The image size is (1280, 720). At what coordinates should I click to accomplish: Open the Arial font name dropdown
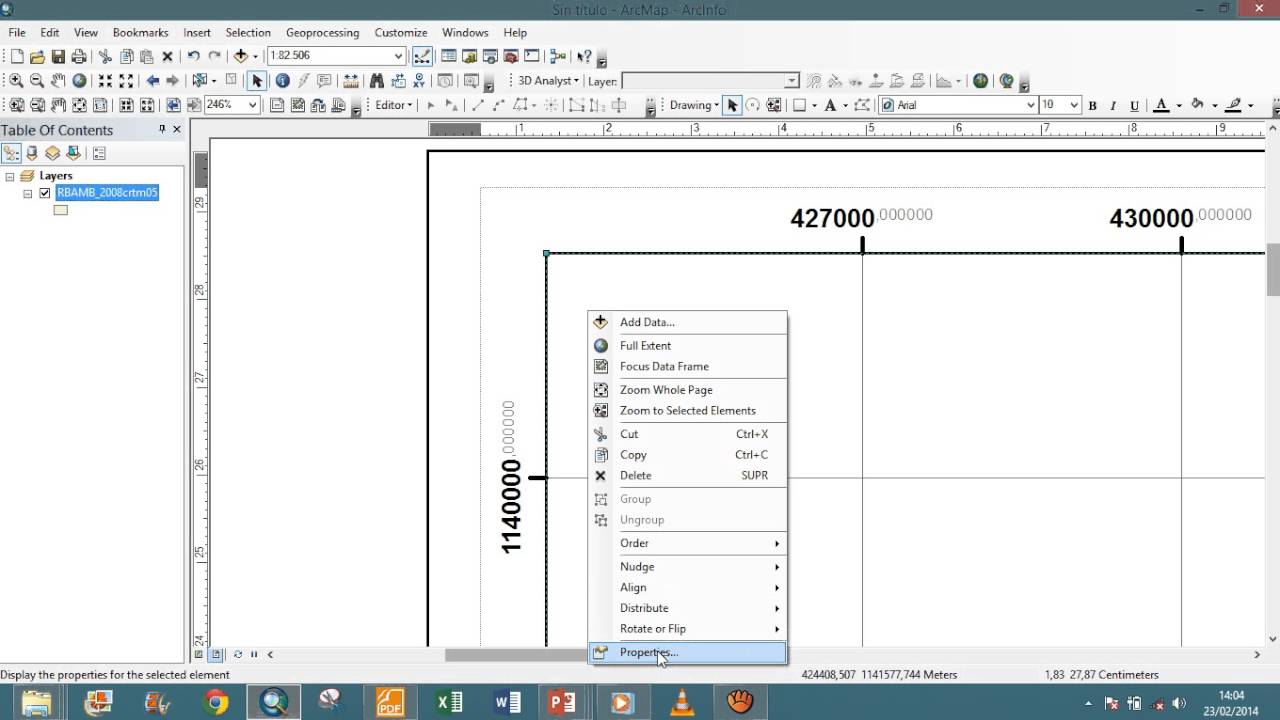pyautogui.click(x=1030, y=105)
